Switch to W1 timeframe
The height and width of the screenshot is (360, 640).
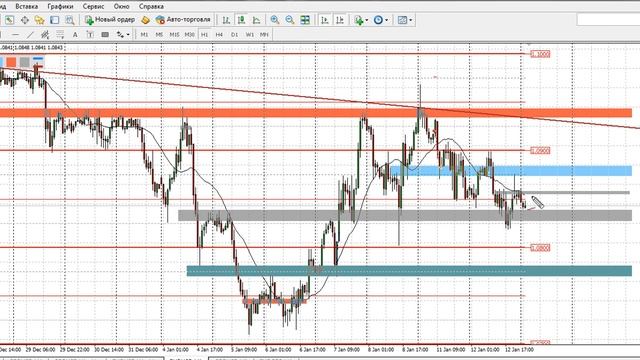pos(249,35)
